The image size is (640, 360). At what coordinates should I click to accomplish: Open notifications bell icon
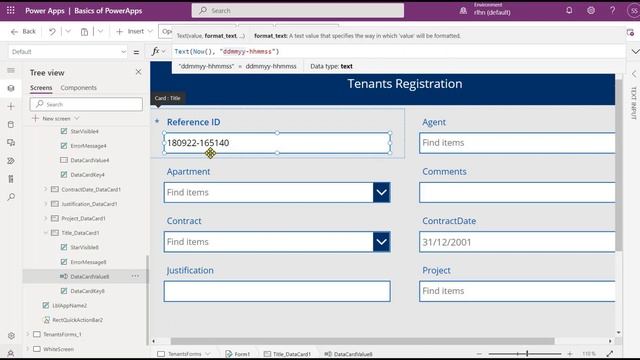(569, 10)
